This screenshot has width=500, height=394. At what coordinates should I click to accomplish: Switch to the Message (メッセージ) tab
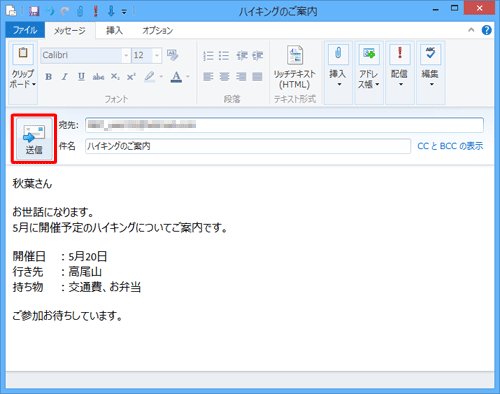(70, 31)
